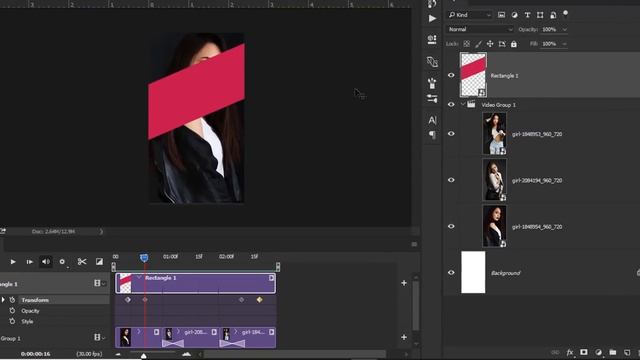This screenshot has height=360, width=640.
Task: Open the layer Opacity dropdown arrow
Action: pos(564,29)
